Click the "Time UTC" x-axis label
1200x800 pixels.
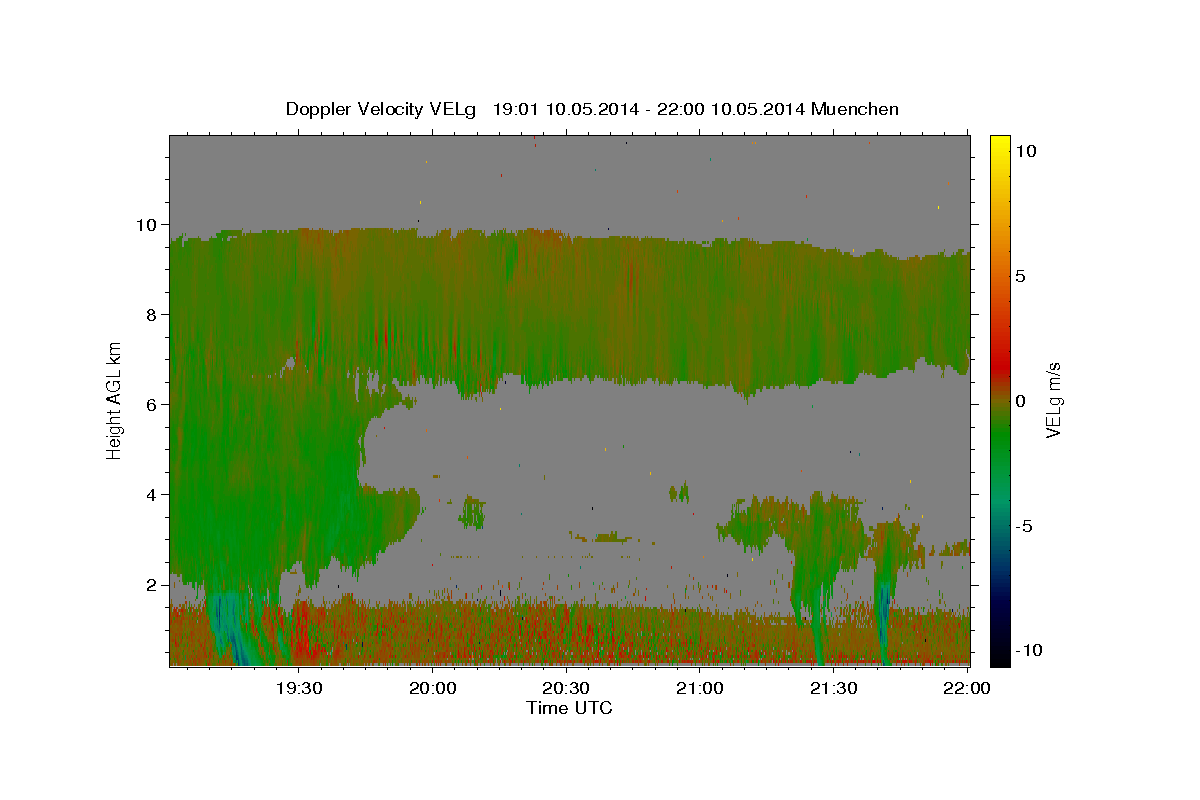point(569,708)
